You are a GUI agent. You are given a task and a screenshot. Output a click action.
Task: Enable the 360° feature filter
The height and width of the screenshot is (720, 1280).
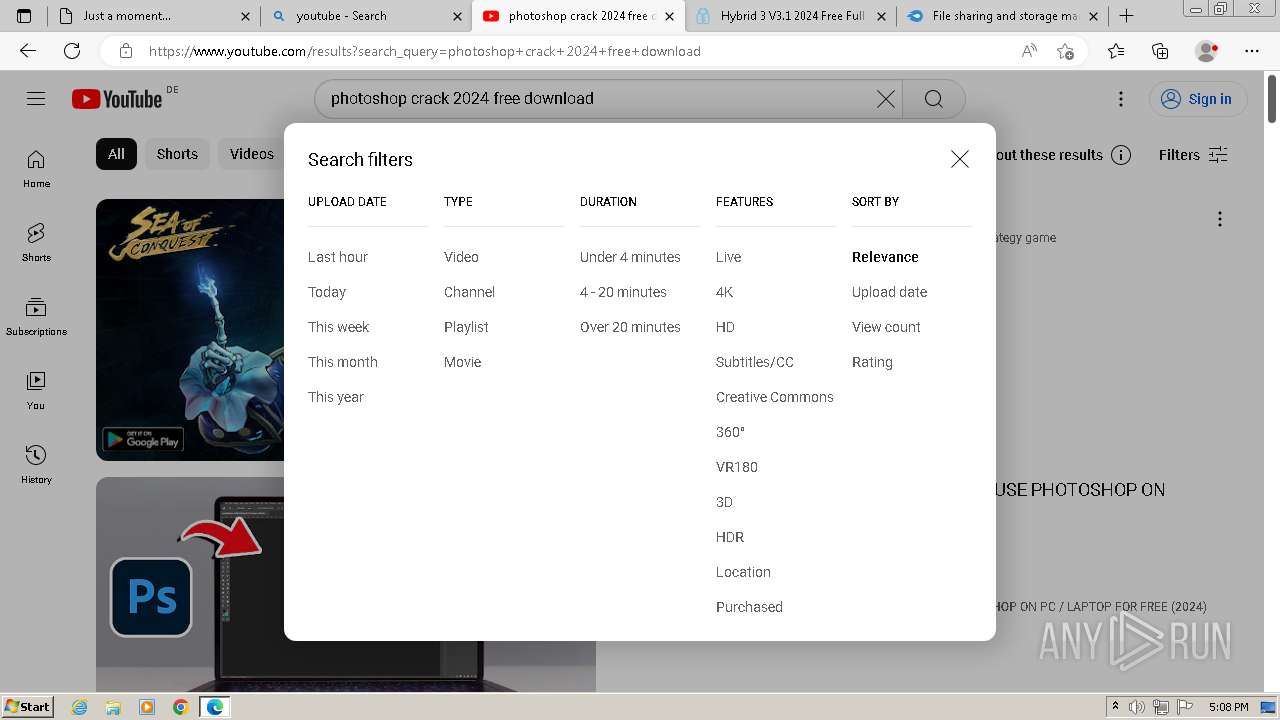731,432
